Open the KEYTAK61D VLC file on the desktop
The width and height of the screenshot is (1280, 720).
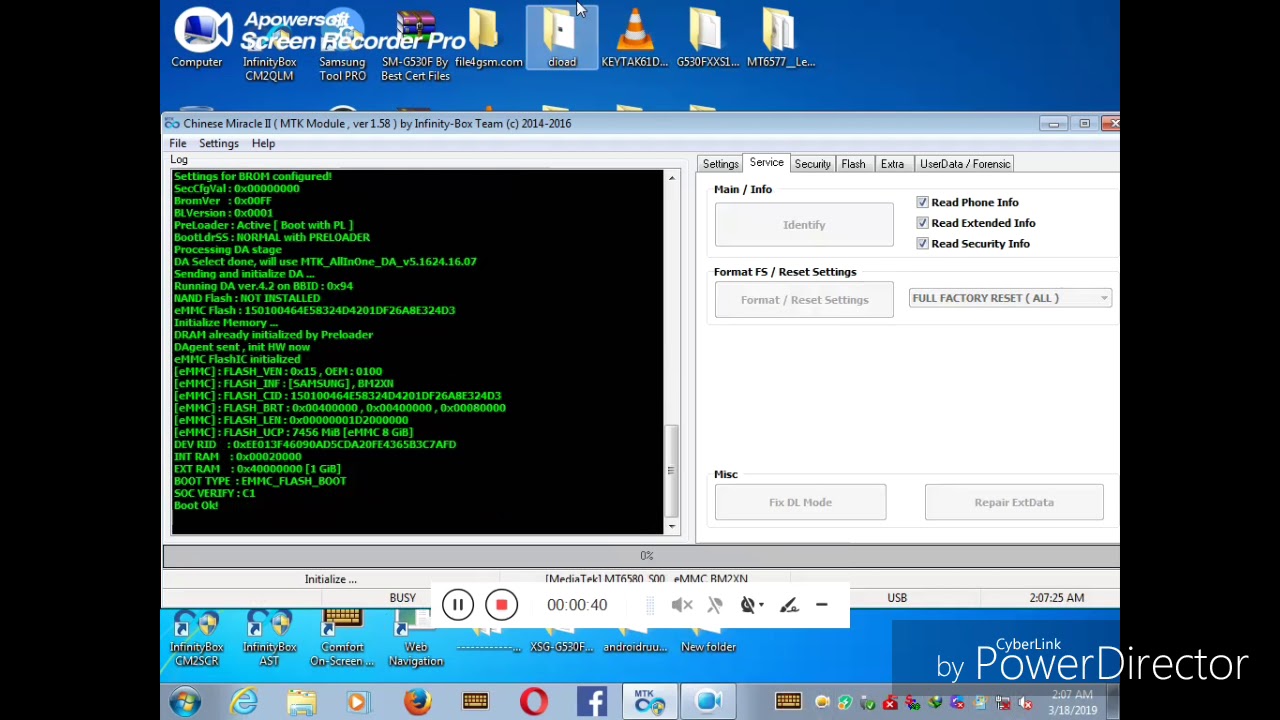634,40
